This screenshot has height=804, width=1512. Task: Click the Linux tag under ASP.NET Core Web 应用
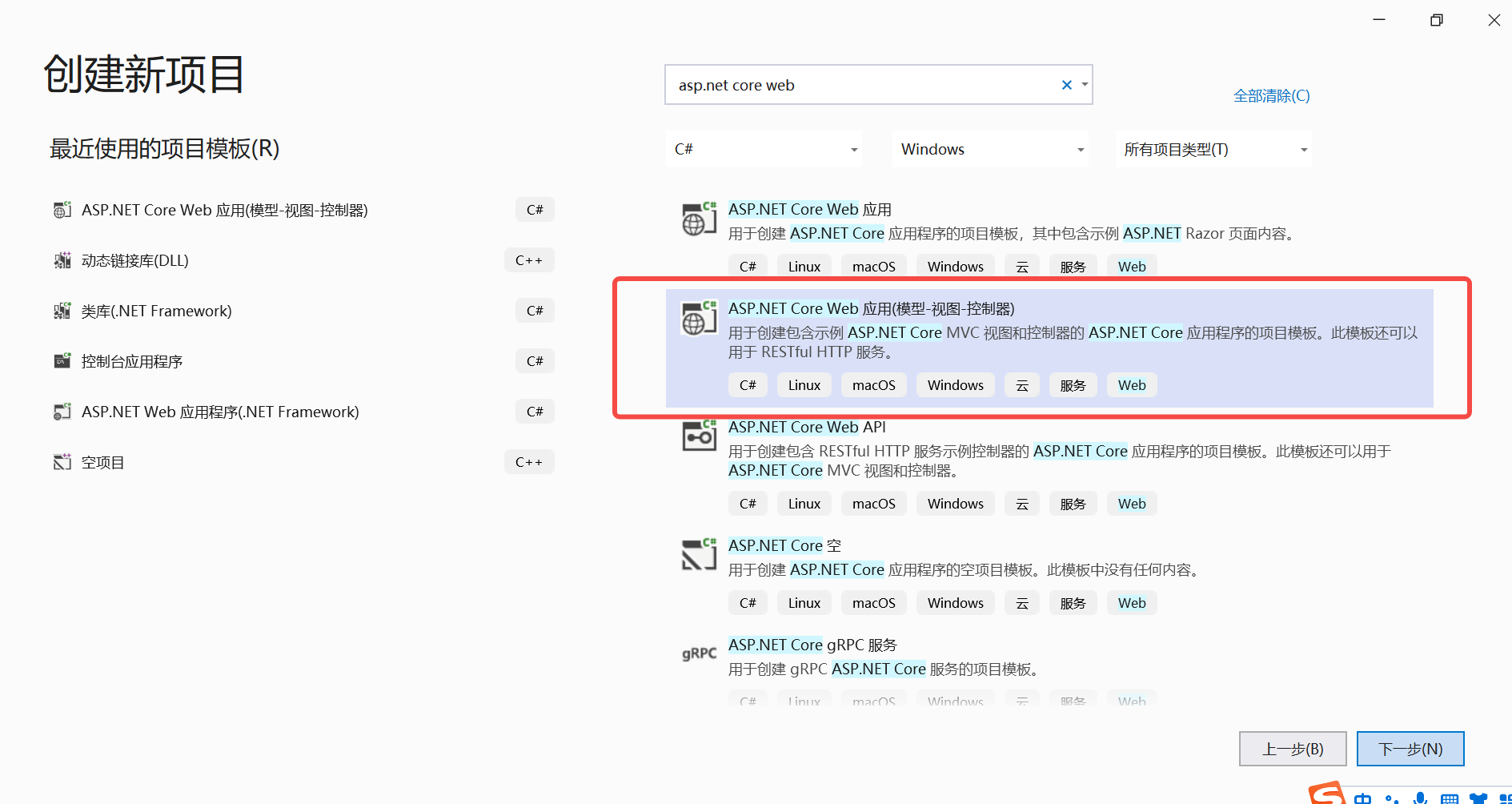(x=804, y=267)
